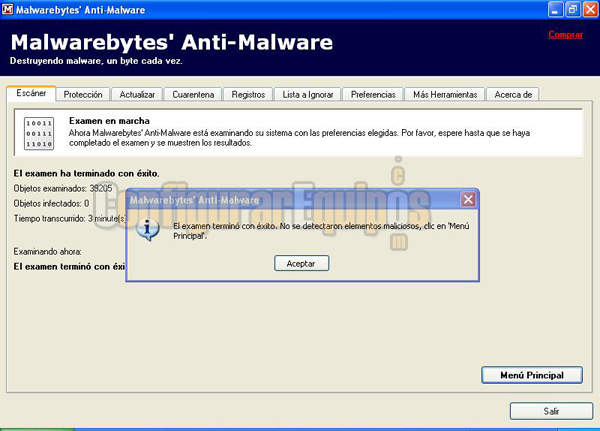This screenshot has width=600, height=431.
Task: Minimize the Malwarebytes window
Action: coord(556,10)
